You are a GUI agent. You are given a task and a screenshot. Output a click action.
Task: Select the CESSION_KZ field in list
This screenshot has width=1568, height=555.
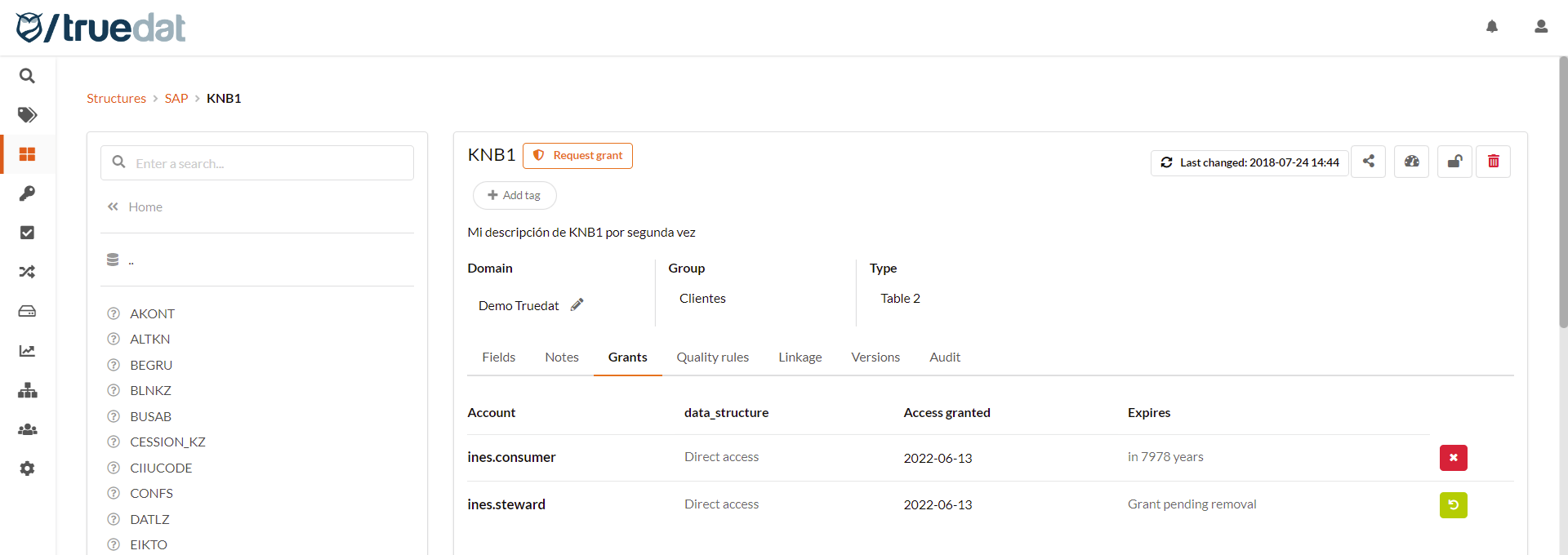click(x=167, y=442)
